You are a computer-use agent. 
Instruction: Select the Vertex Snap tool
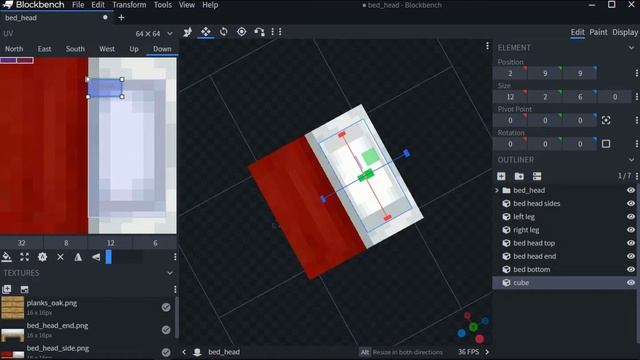point(259,32)
